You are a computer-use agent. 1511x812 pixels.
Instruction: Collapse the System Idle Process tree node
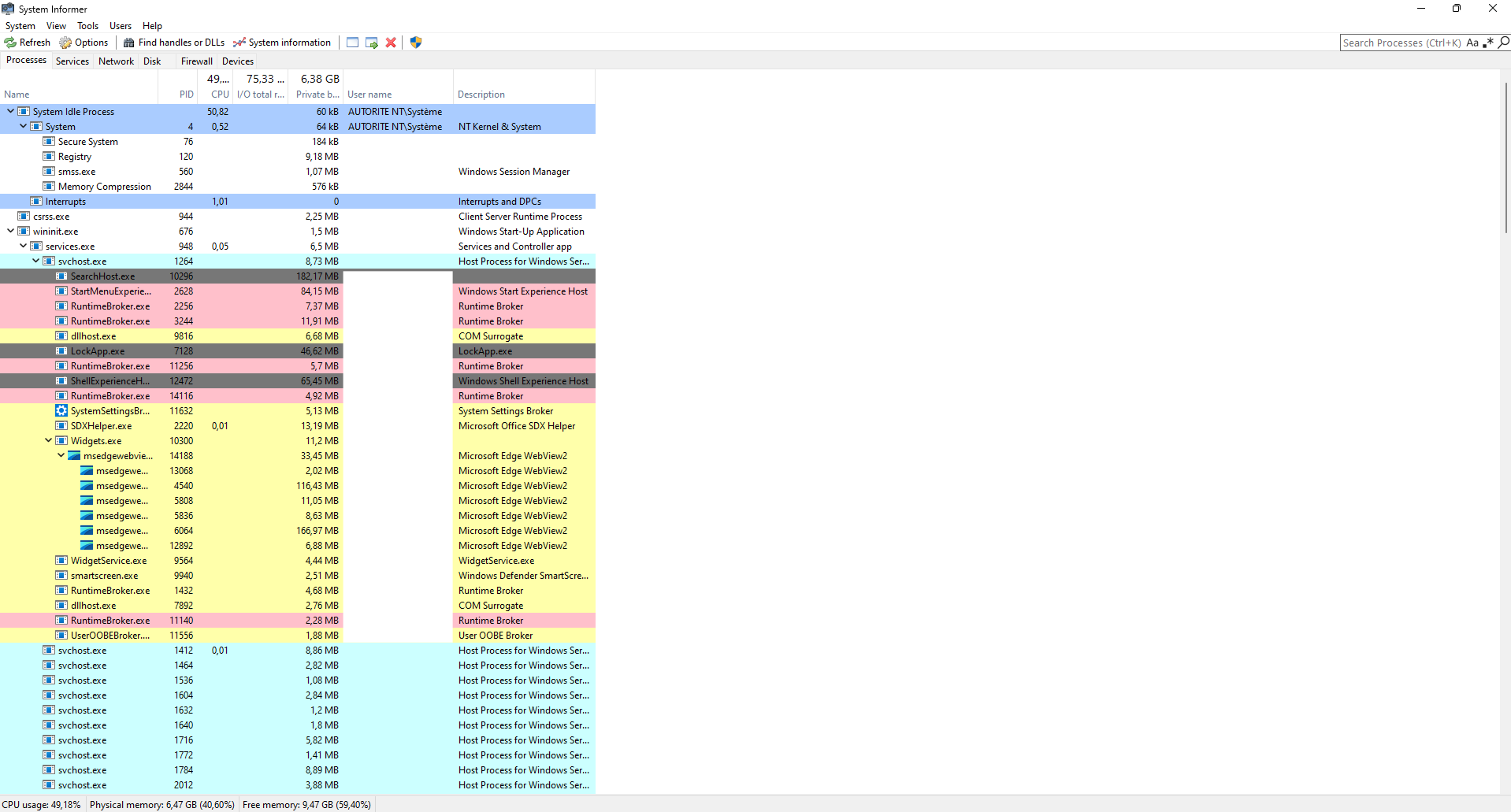(10, 112)
